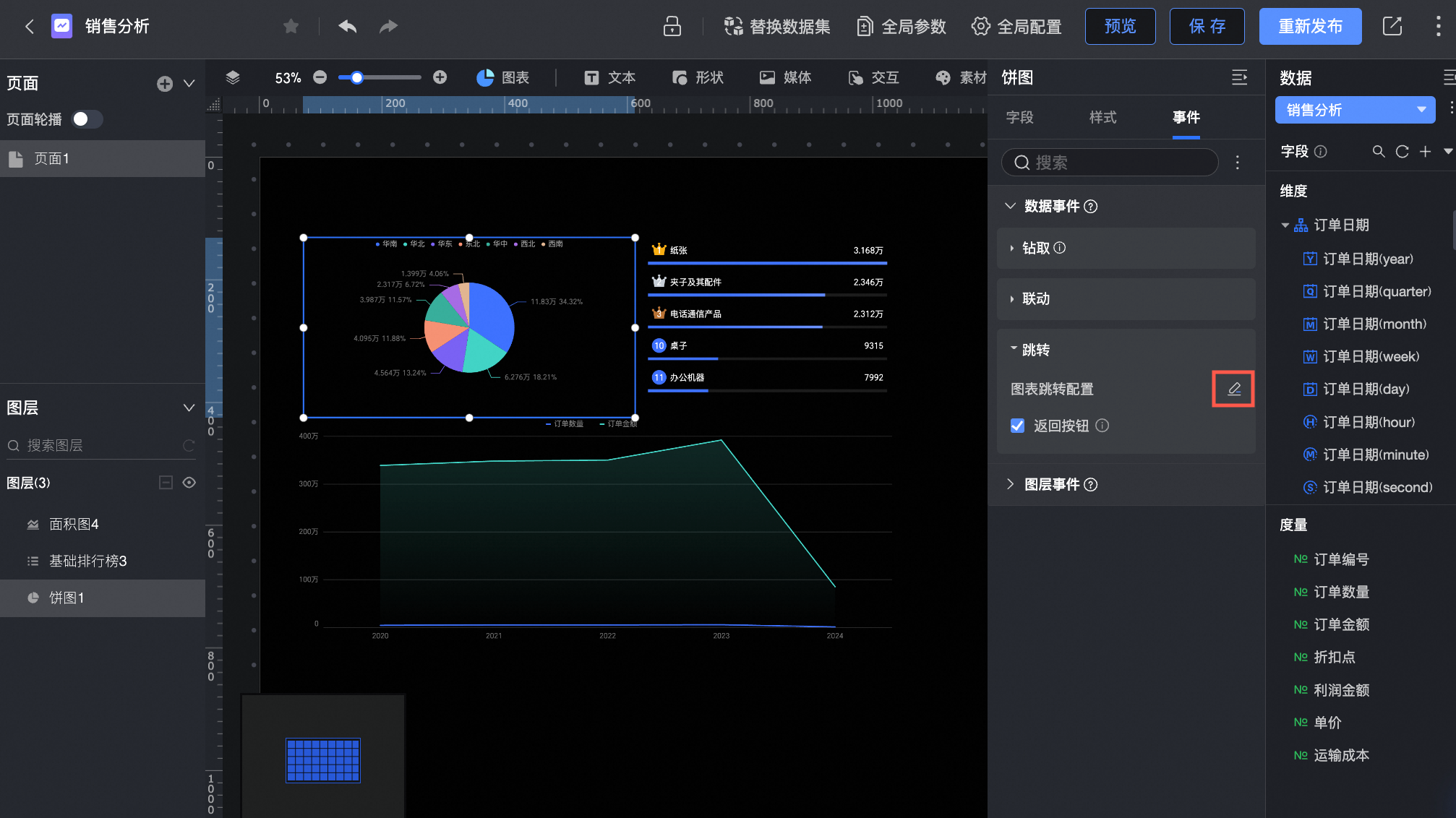Select 页面1 in page list
Viewport: 1456px width, 818px height.
point(103,158)
